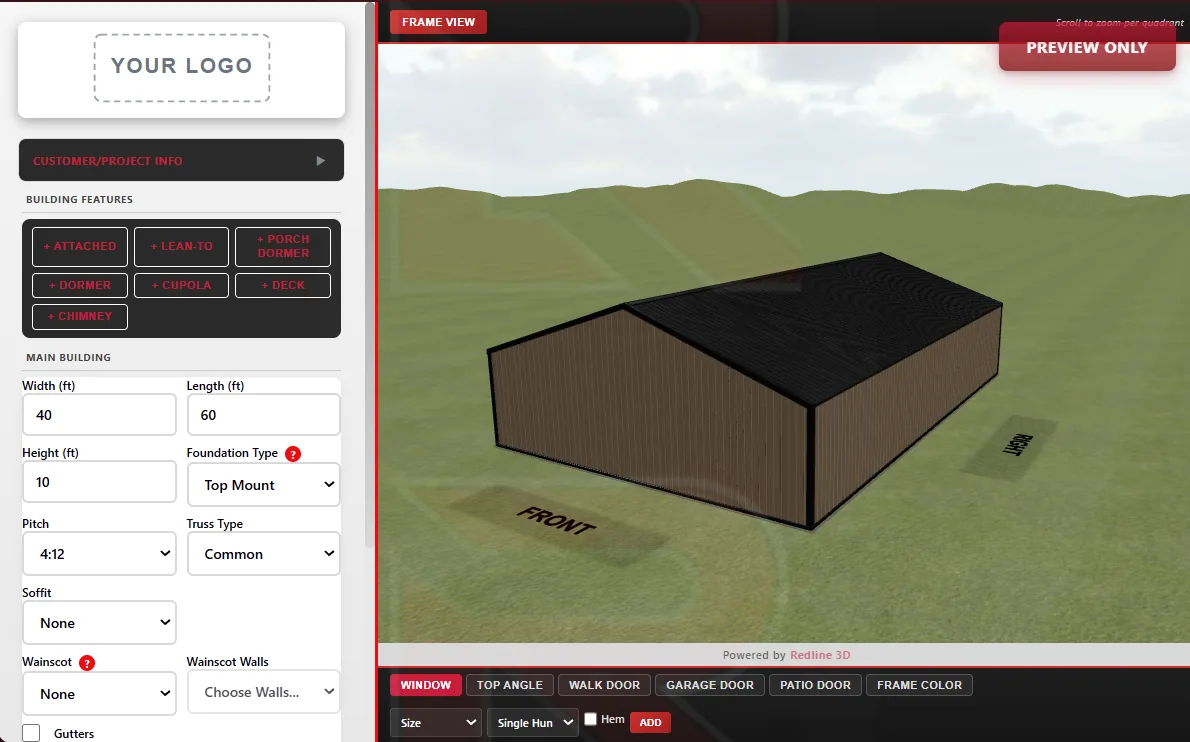Add a Chimney feature

click(x=80, y=316)
